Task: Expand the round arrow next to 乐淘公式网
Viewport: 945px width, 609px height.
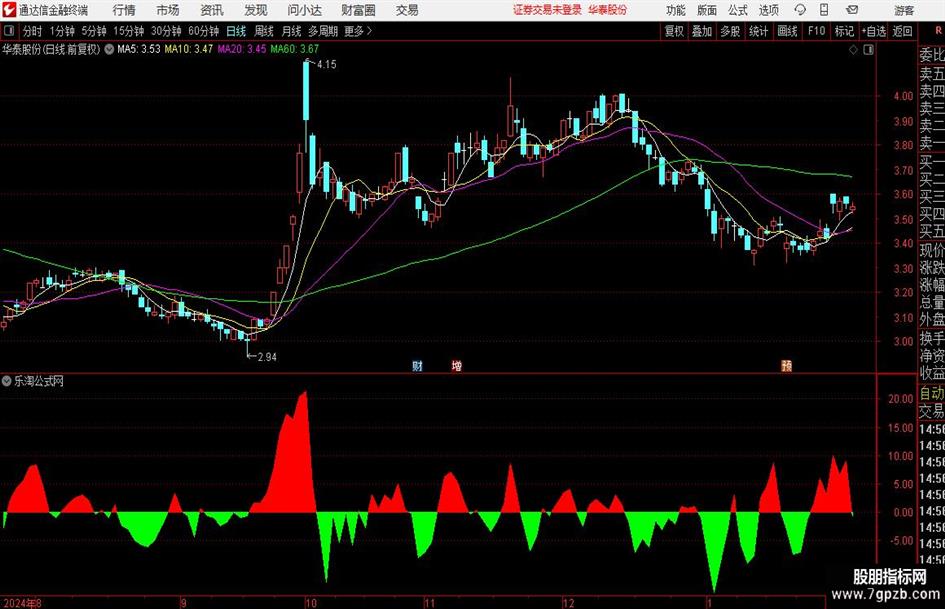Action: pos(7,381)
